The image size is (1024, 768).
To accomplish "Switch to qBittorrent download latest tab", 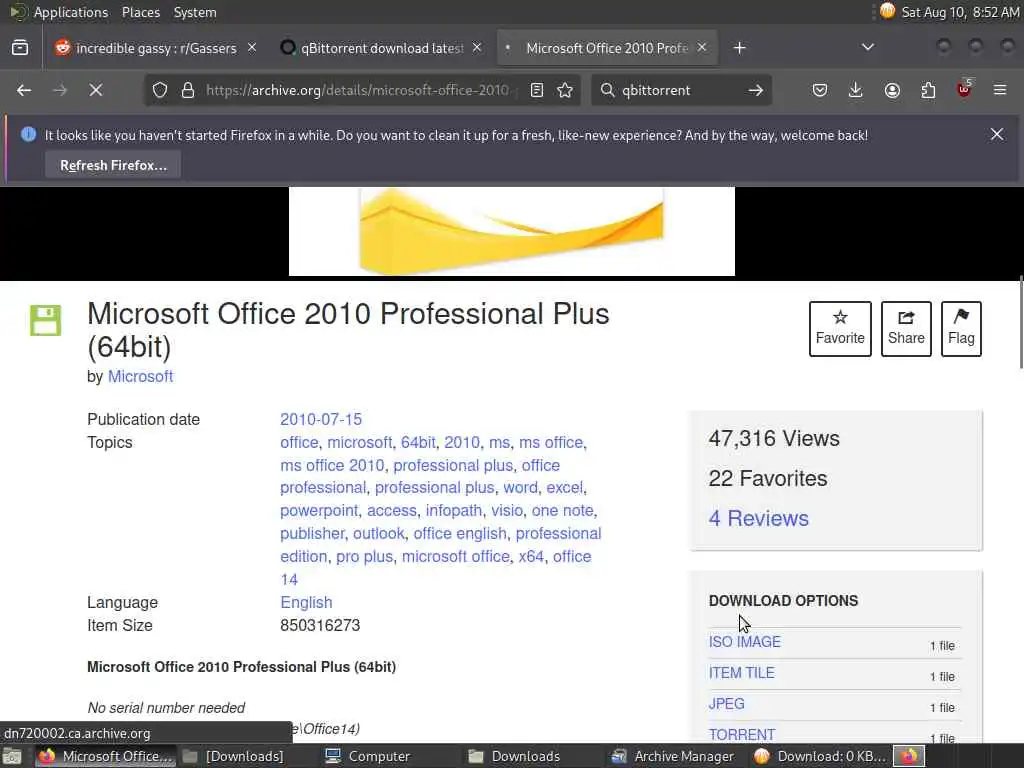I will [x=381, y=48].
